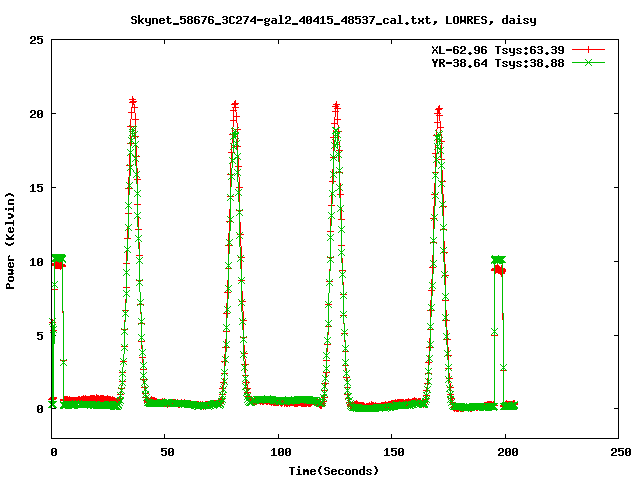
Task: Click the fourth peak's tip near 170 seconds
Action: [x=439, y=109]
